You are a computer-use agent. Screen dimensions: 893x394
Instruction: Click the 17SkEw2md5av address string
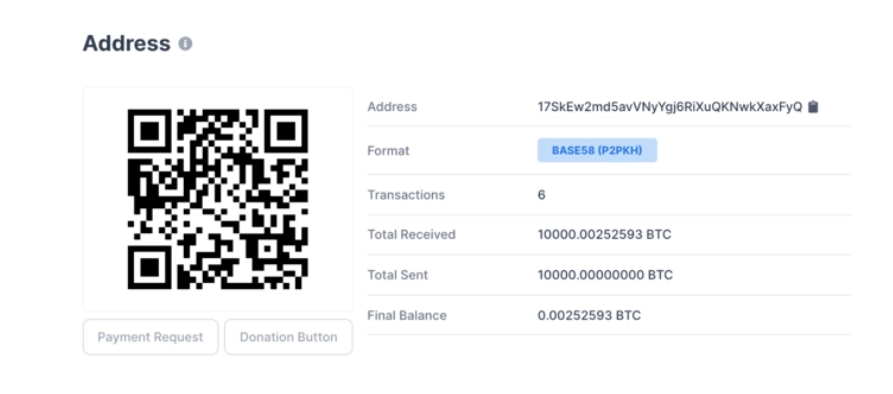[670, 107]
